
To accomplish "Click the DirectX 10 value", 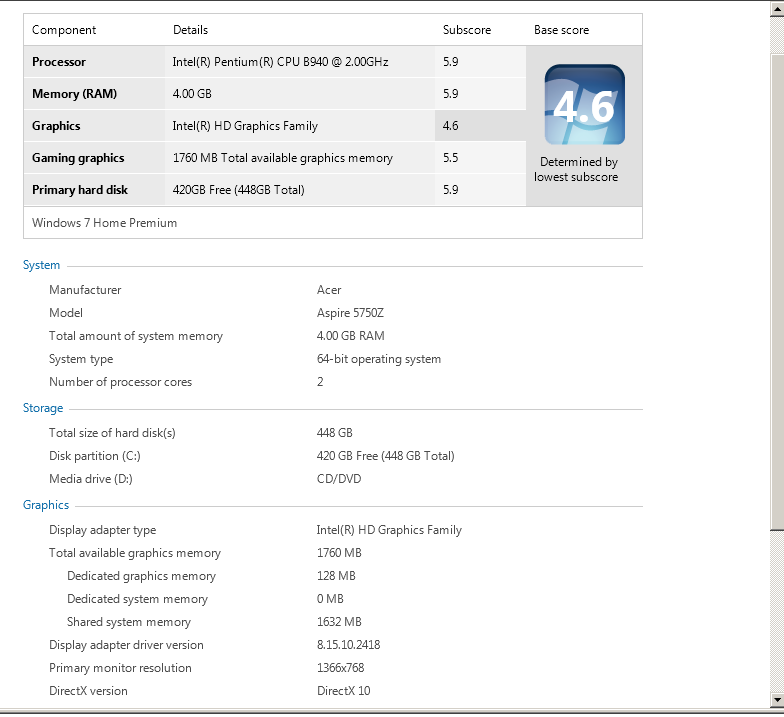I will click(x=344, y=691).
